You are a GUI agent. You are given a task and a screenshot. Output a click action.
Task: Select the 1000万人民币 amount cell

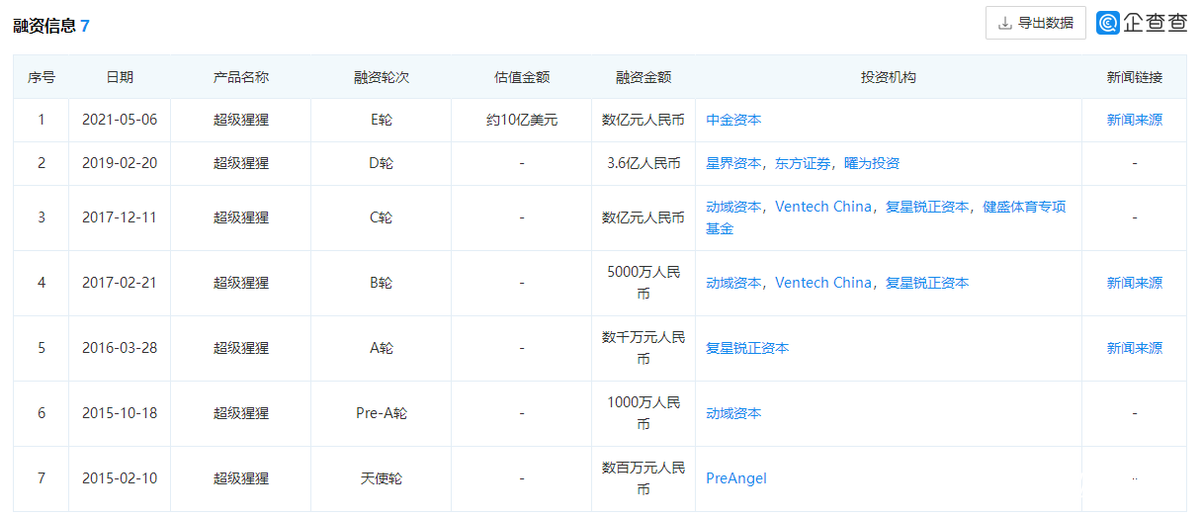pos(644,413)
